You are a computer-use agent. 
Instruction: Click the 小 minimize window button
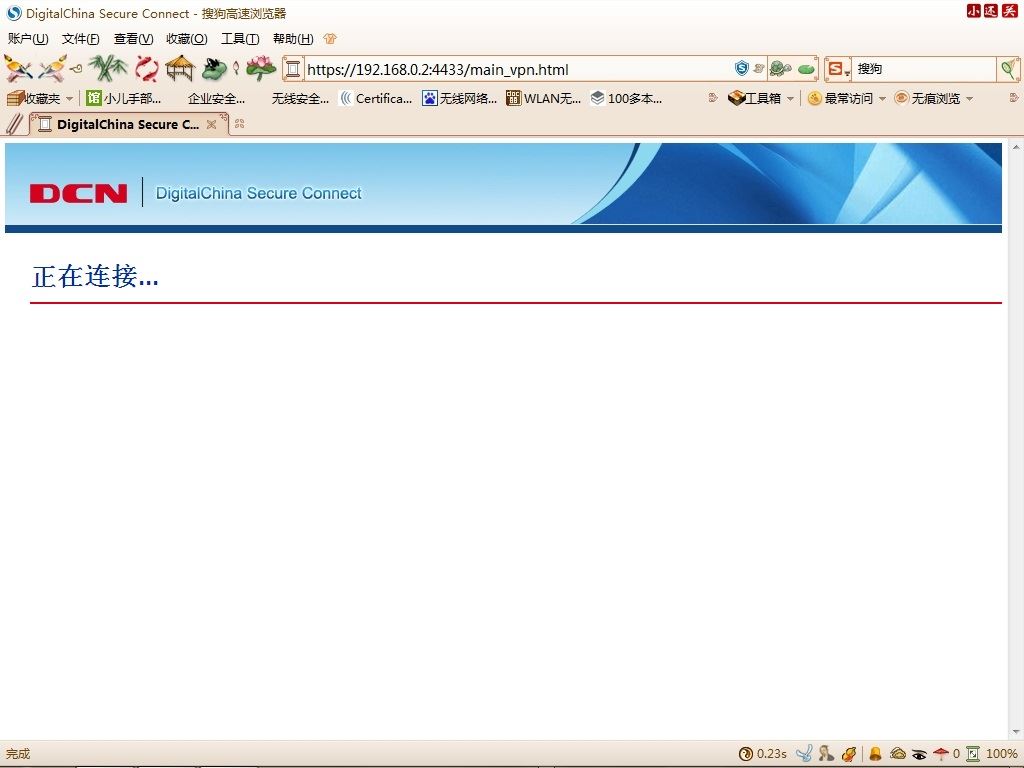click(x=974, y=10)
